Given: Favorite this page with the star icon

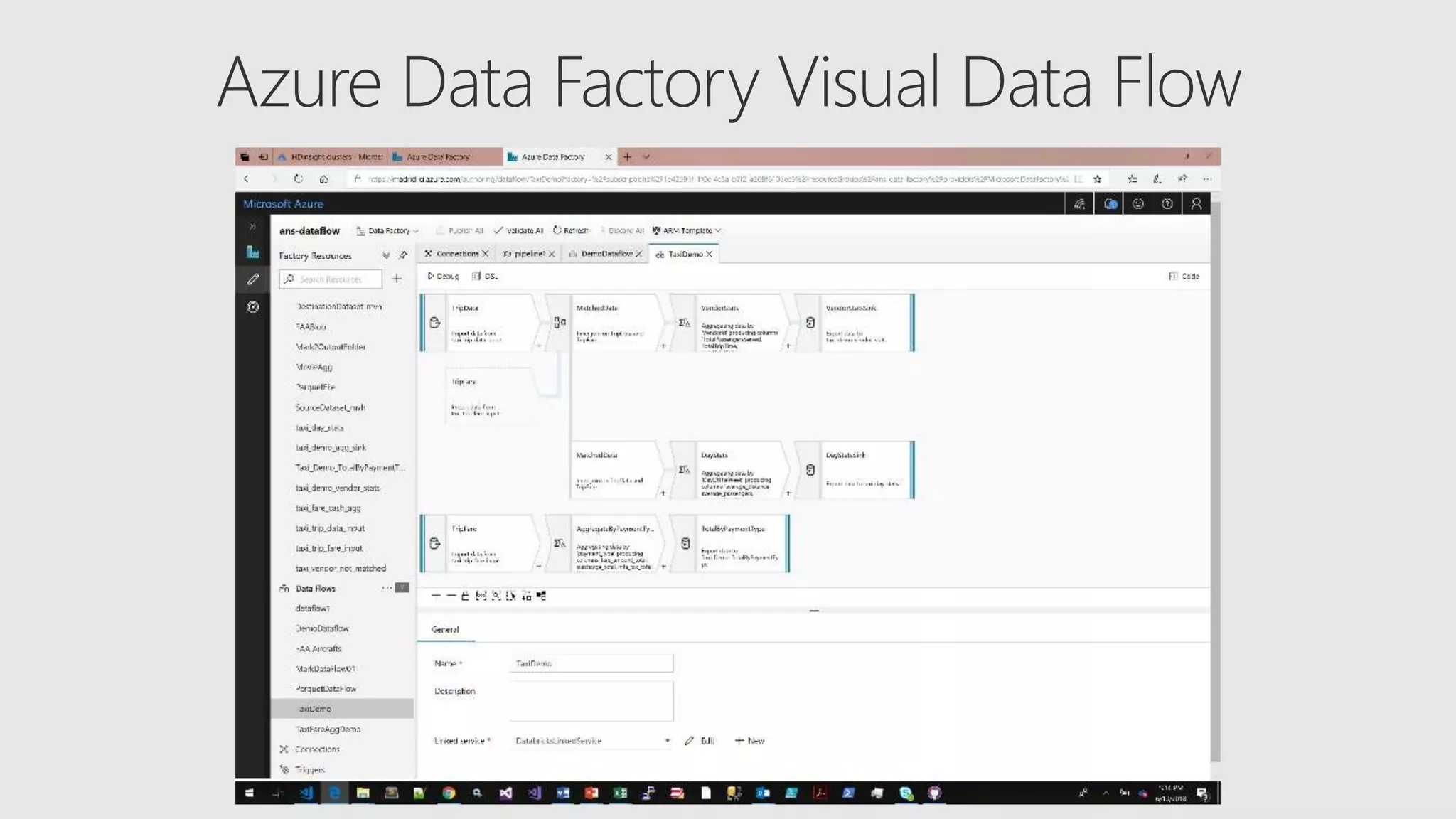Looking at the screenshot, I should [x=1098, y=179].
